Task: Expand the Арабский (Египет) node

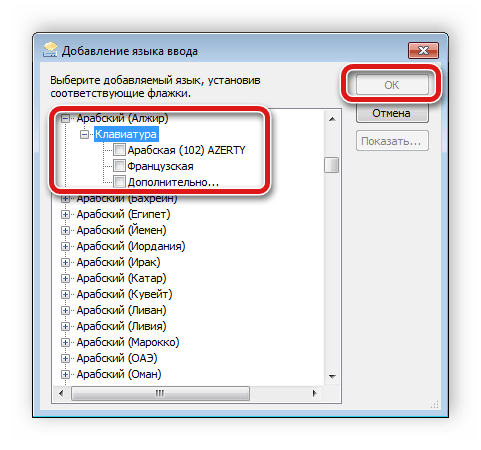Action: click(x=65, y=214)
